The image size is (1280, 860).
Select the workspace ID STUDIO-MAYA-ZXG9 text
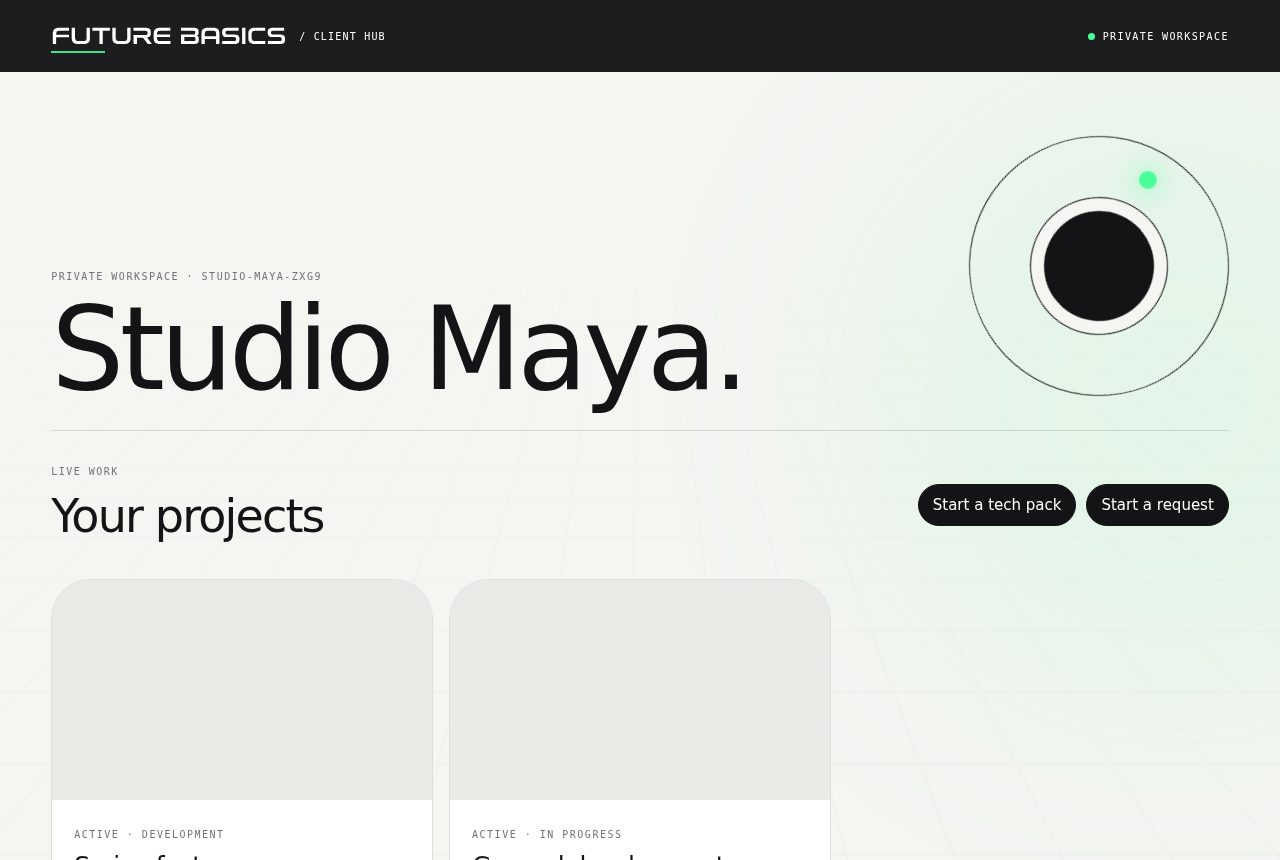click(x=261, y=277)
